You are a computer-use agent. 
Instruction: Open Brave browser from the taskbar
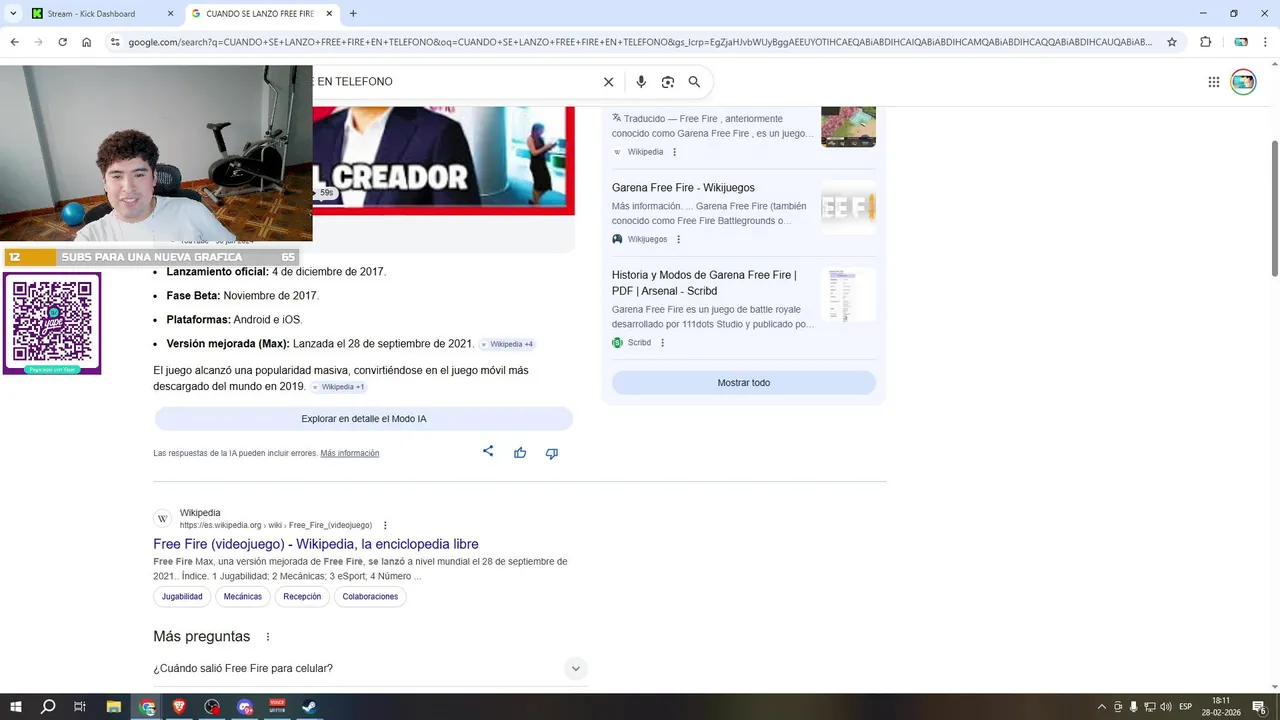[x=180, y=707]
